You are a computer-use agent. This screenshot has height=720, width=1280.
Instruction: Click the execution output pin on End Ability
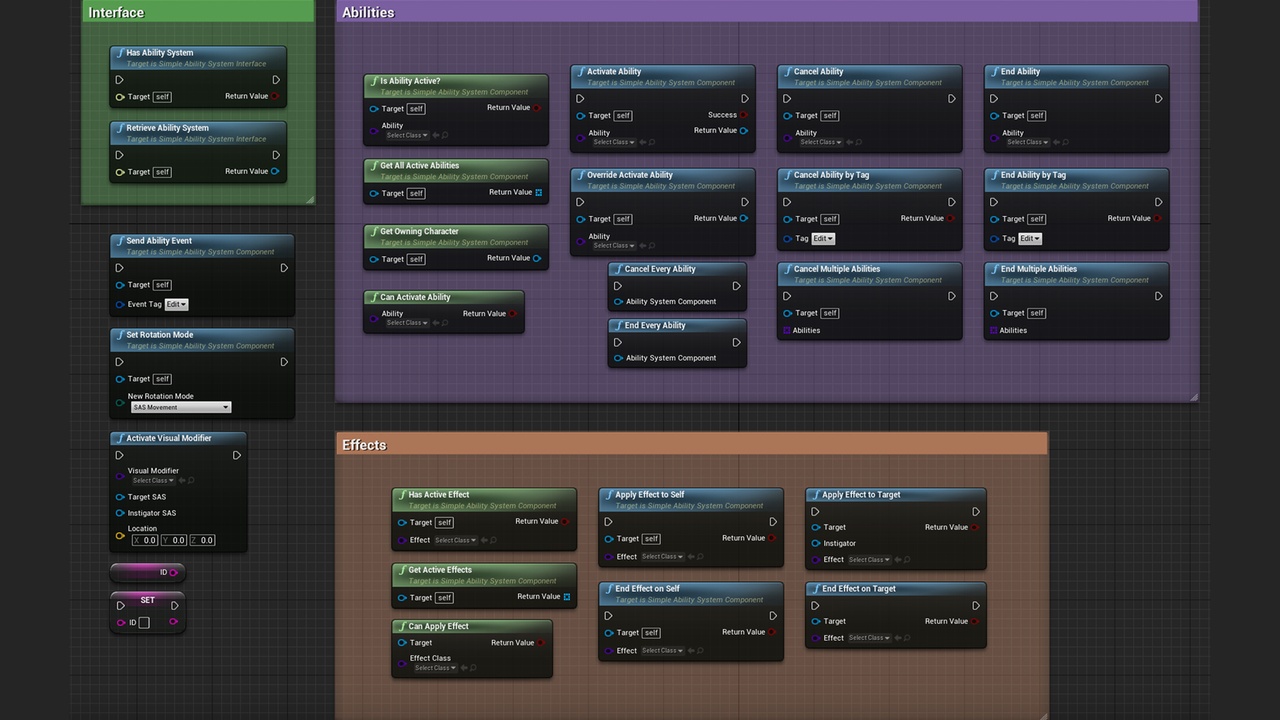pos(1158,99)
